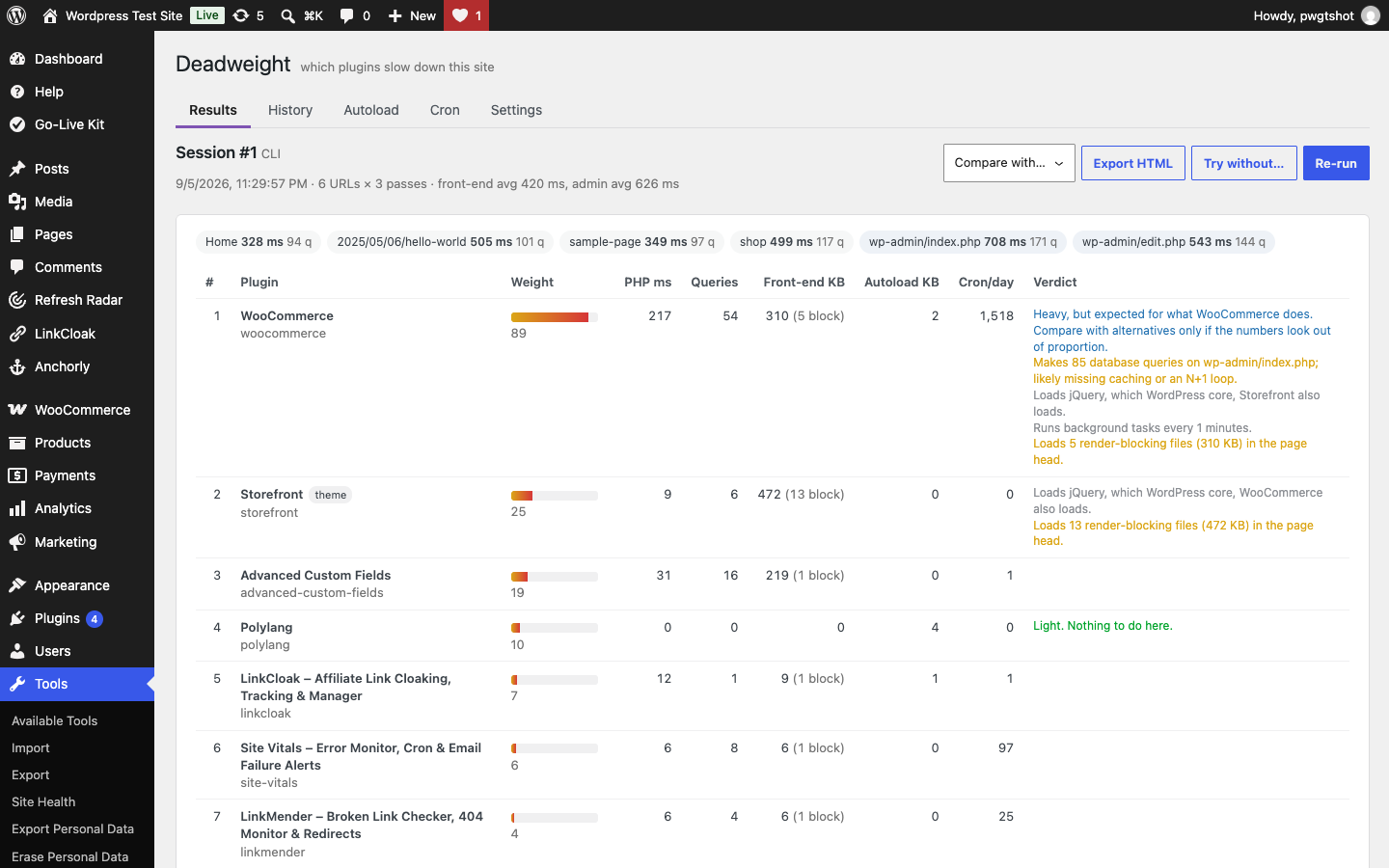Click the user avatar icon
This screenshot has height=868, width=1389.
[x=1370, y=15]
